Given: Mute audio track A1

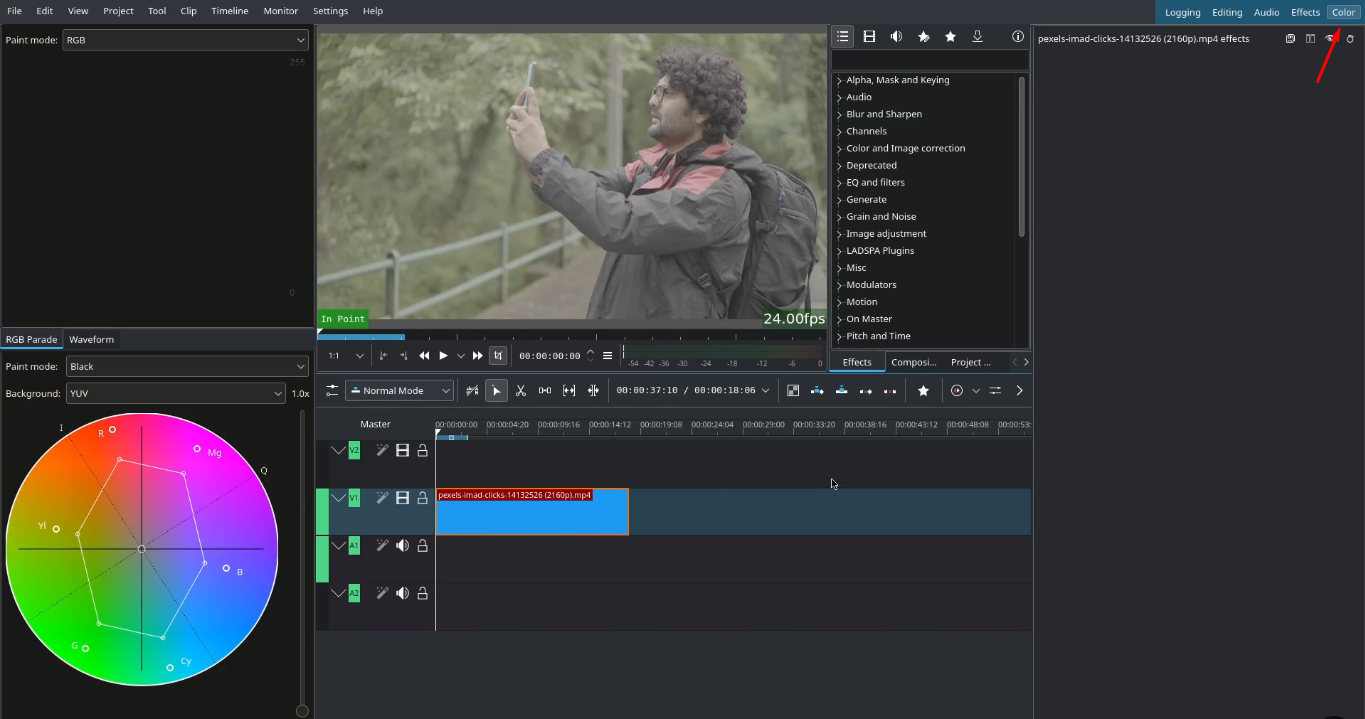Looking at the screenshot, I should tap(402, 545).
